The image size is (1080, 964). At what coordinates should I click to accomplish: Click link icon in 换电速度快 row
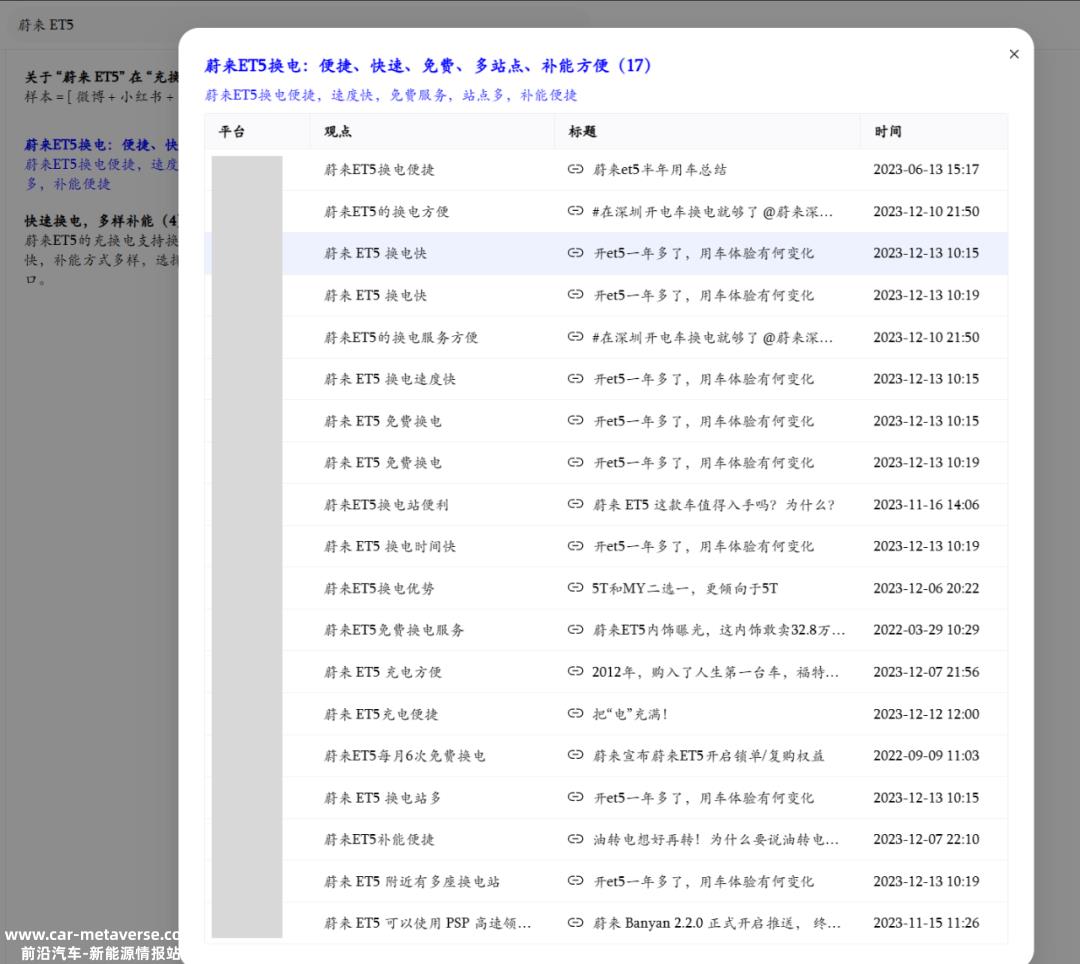(575, 379)
